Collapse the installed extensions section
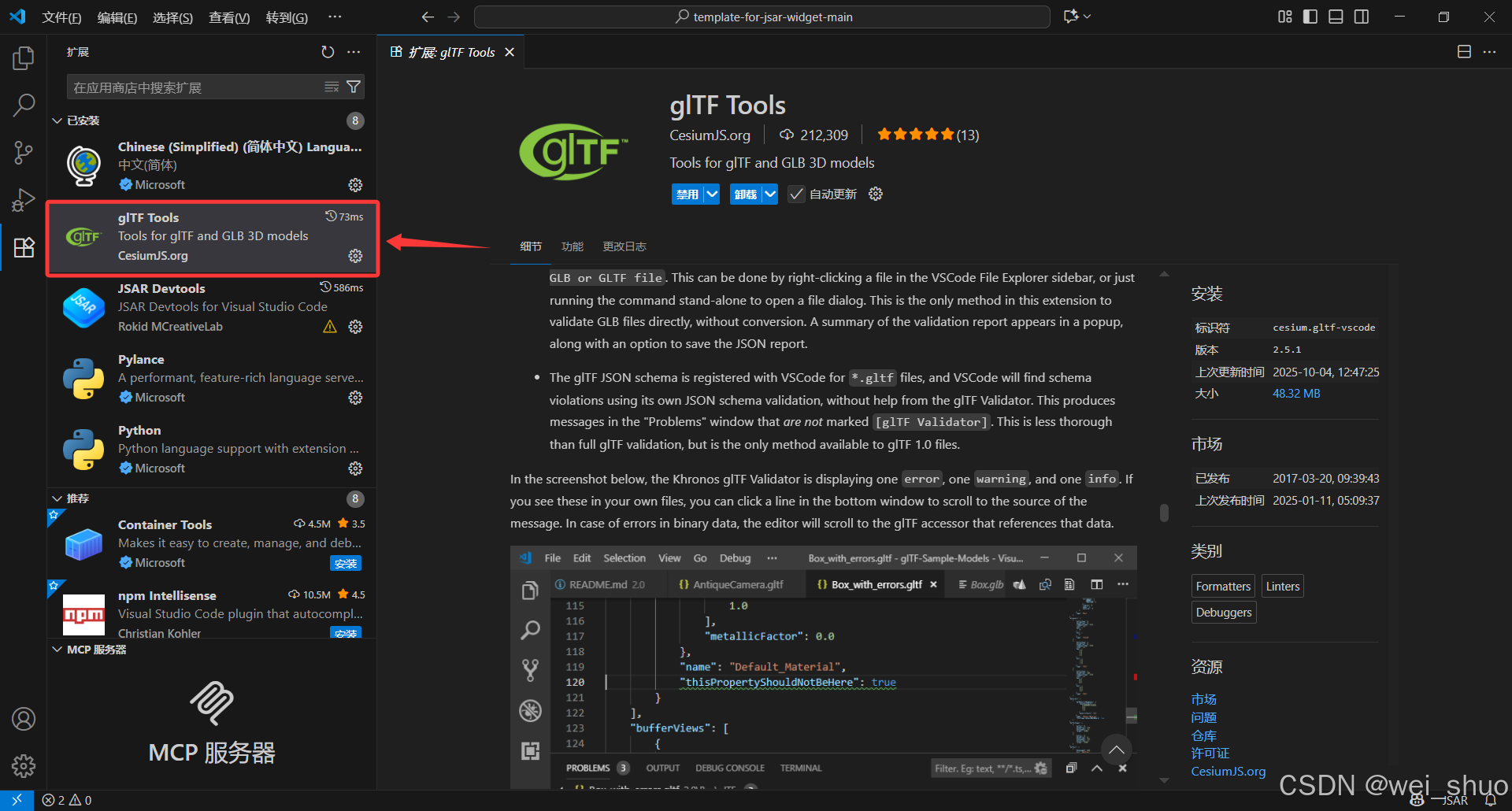The height and width of the screenshot is (811, 1512). (x=57, y=120)
